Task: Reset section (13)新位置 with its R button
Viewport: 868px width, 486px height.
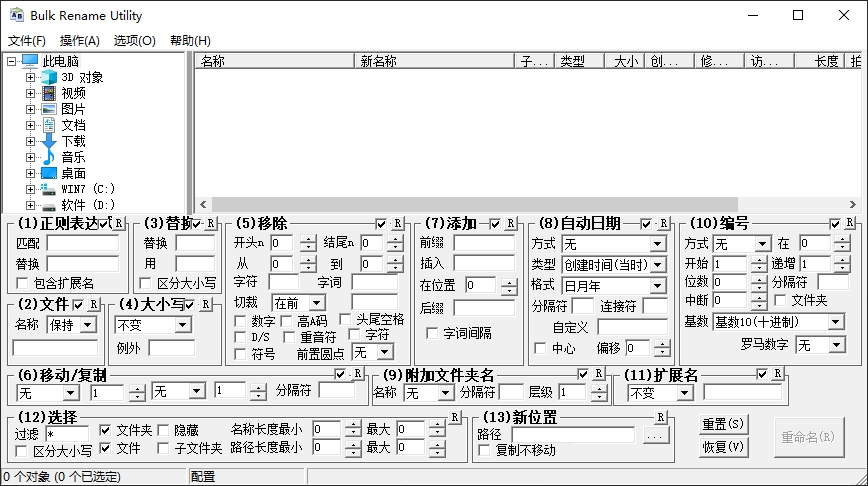Action: pos(660,417)
